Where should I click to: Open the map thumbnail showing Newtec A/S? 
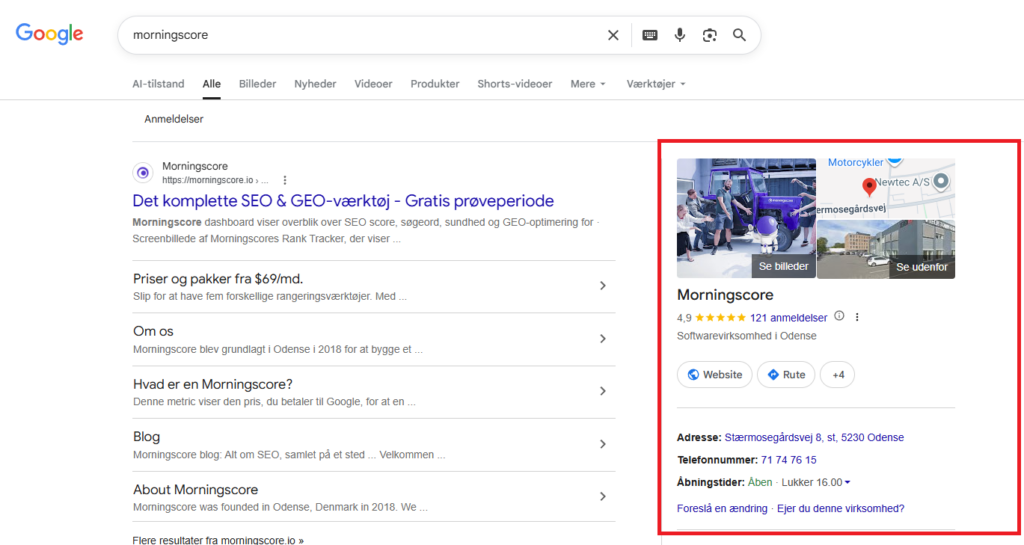(x=886, y=188)
